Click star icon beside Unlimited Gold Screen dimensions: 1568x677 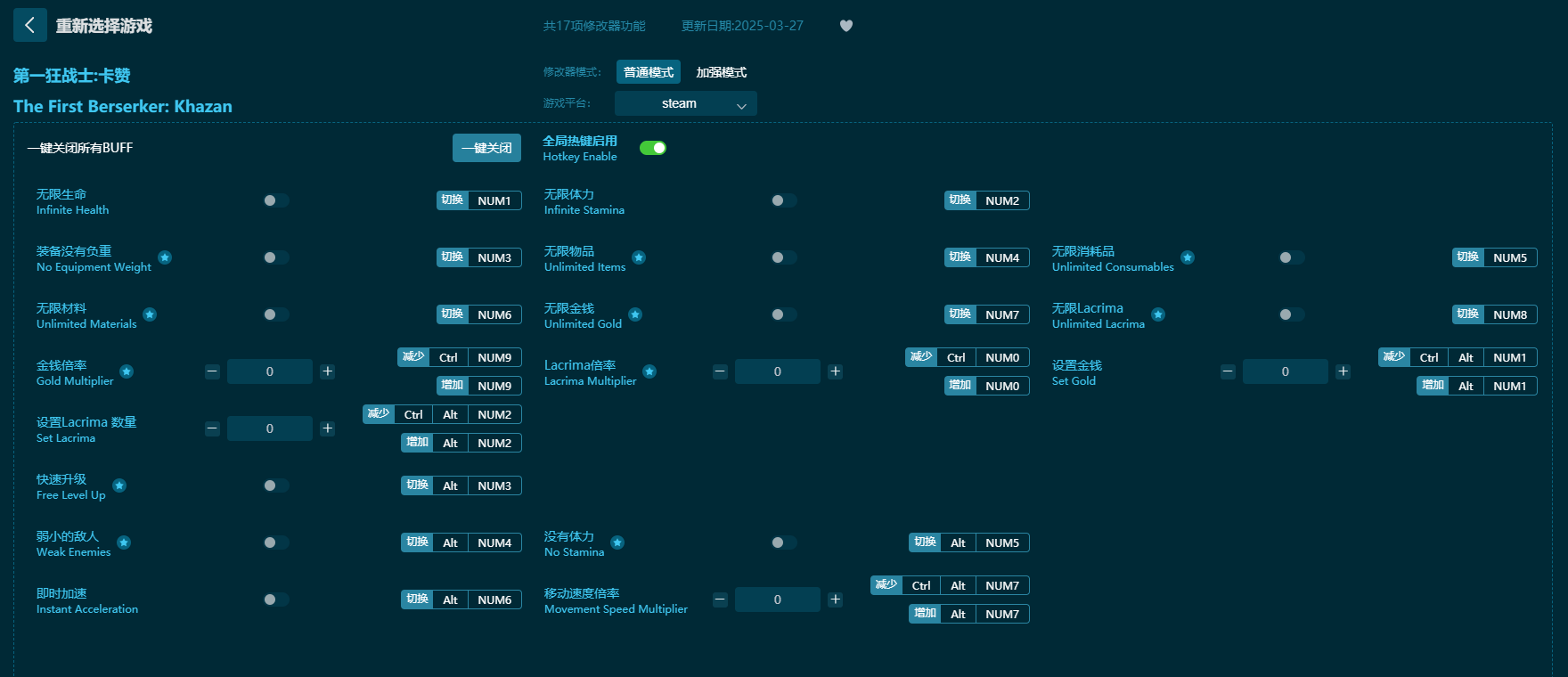click(635, 314)
